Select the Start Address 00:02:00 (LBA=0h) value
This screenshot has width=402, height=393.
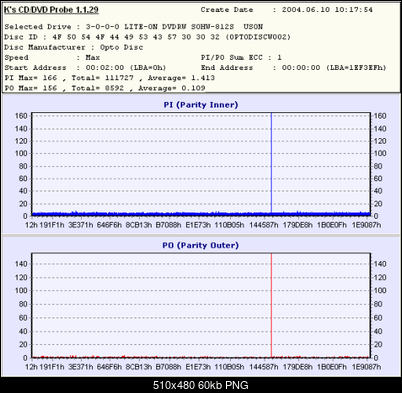coord(126,68)
